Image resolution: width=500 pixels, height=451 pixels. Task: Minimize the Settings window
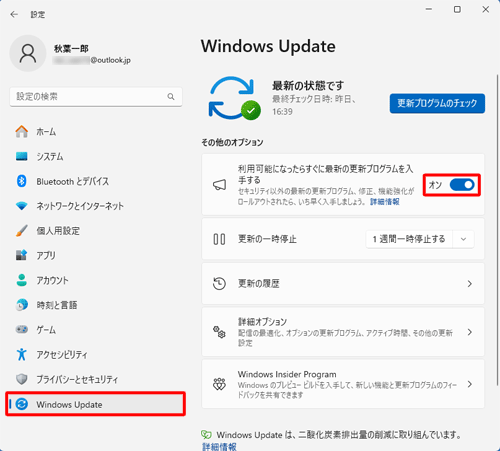coord(429,9)
